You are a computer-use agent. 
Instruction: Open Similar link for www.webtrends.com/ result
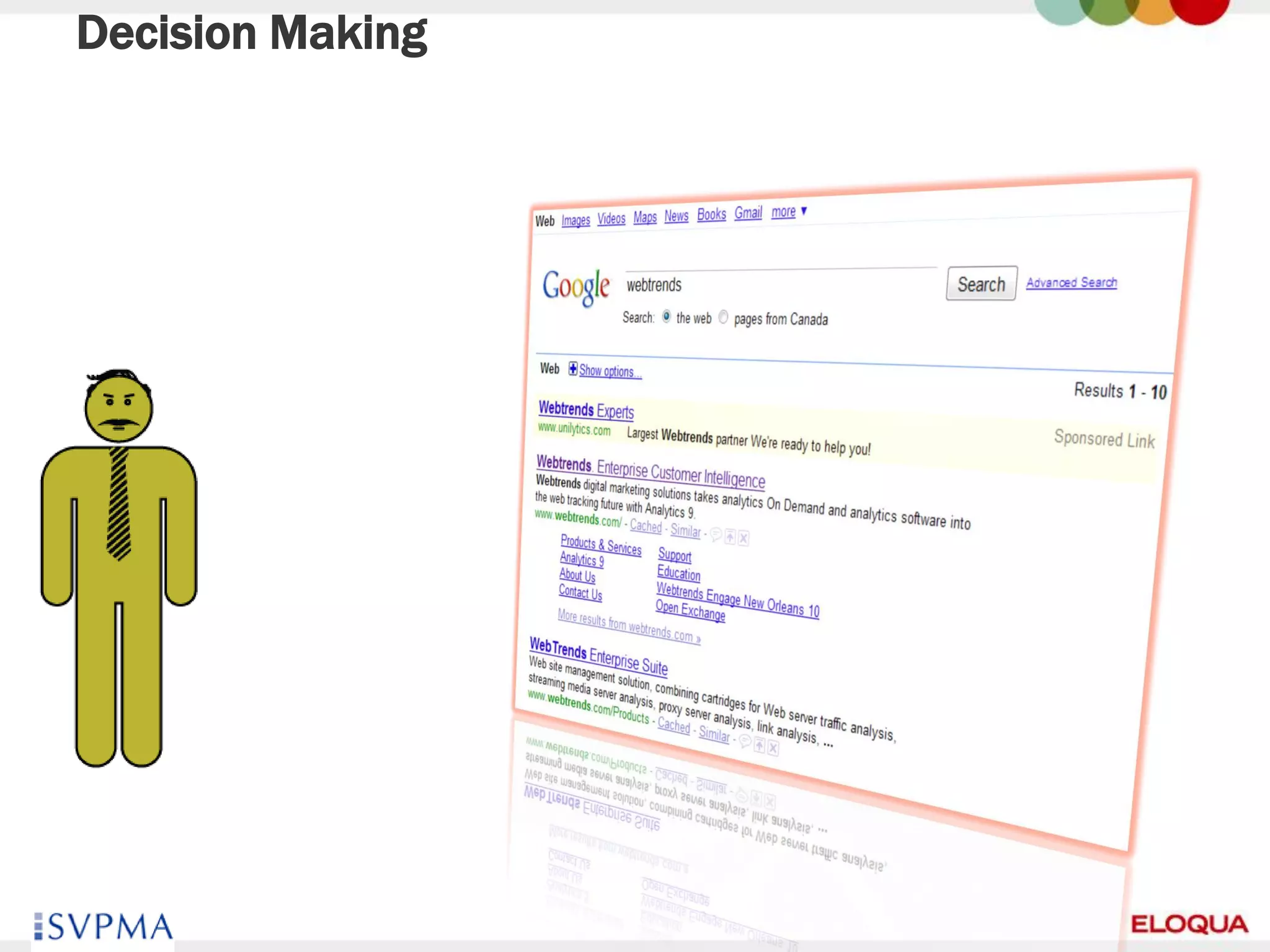click(685, 531)
